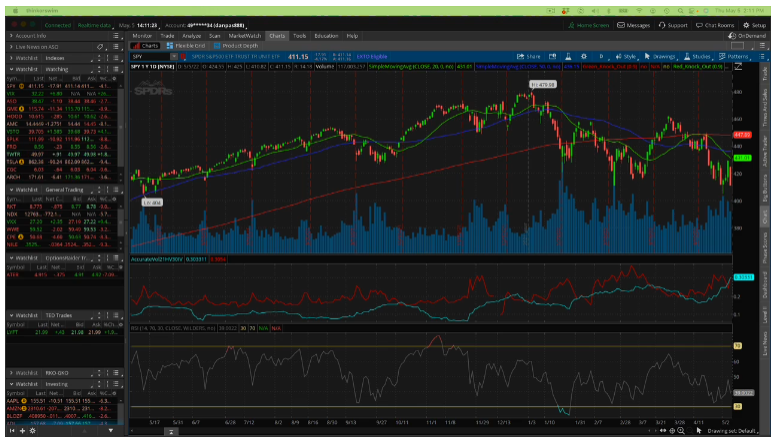Viewport: 780px width, 442px height.
Task: Collapse the Investing watchlist
Action: point(11,384)
